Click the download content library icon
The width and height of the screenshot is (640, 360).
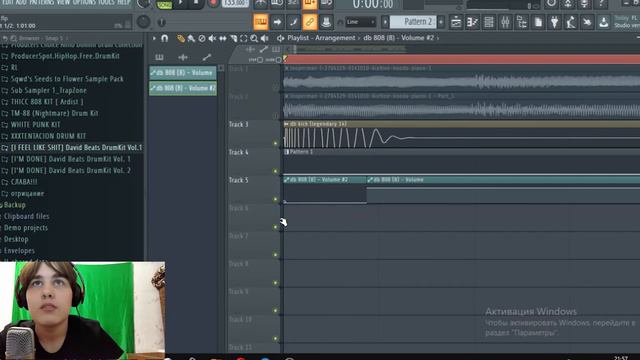tap(604, 22)
